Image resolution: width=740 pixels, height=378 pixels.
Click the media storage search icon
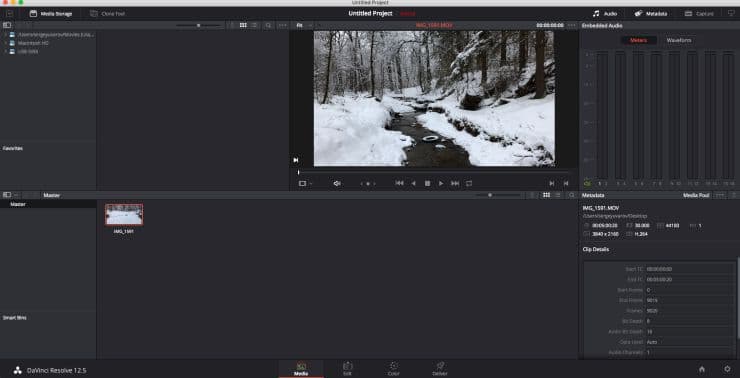point(268,25)
